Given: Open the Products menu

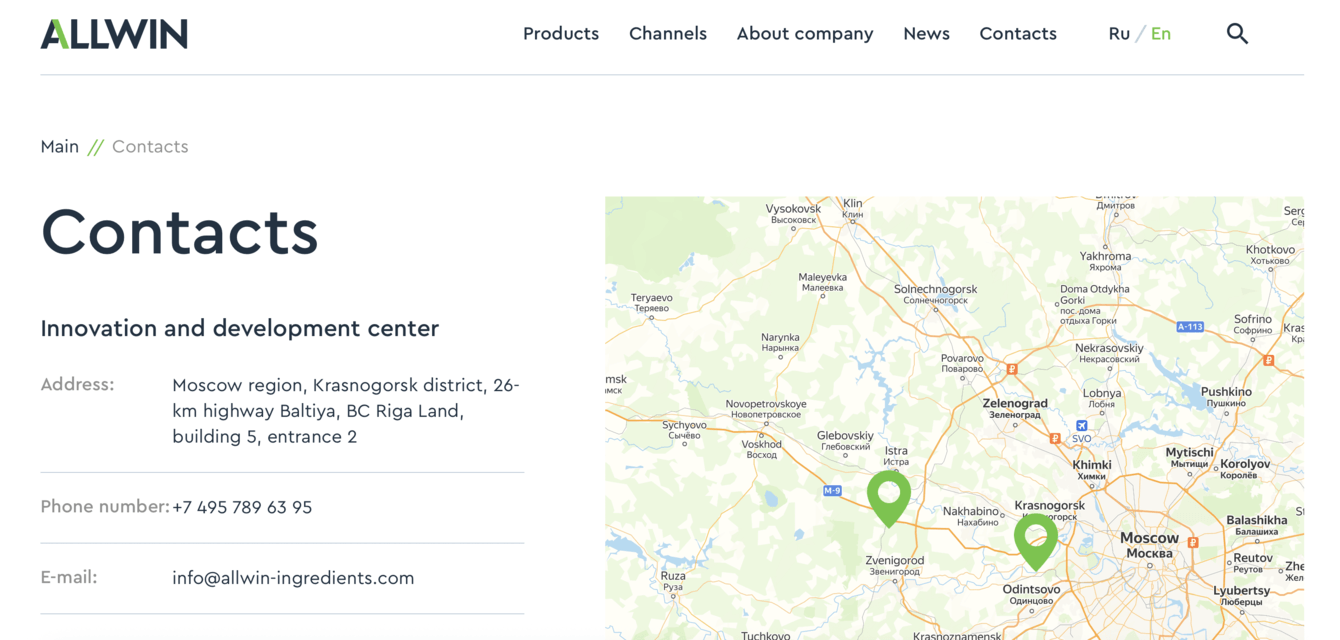Looking at the screenshot, I should (x=561, y=34).
